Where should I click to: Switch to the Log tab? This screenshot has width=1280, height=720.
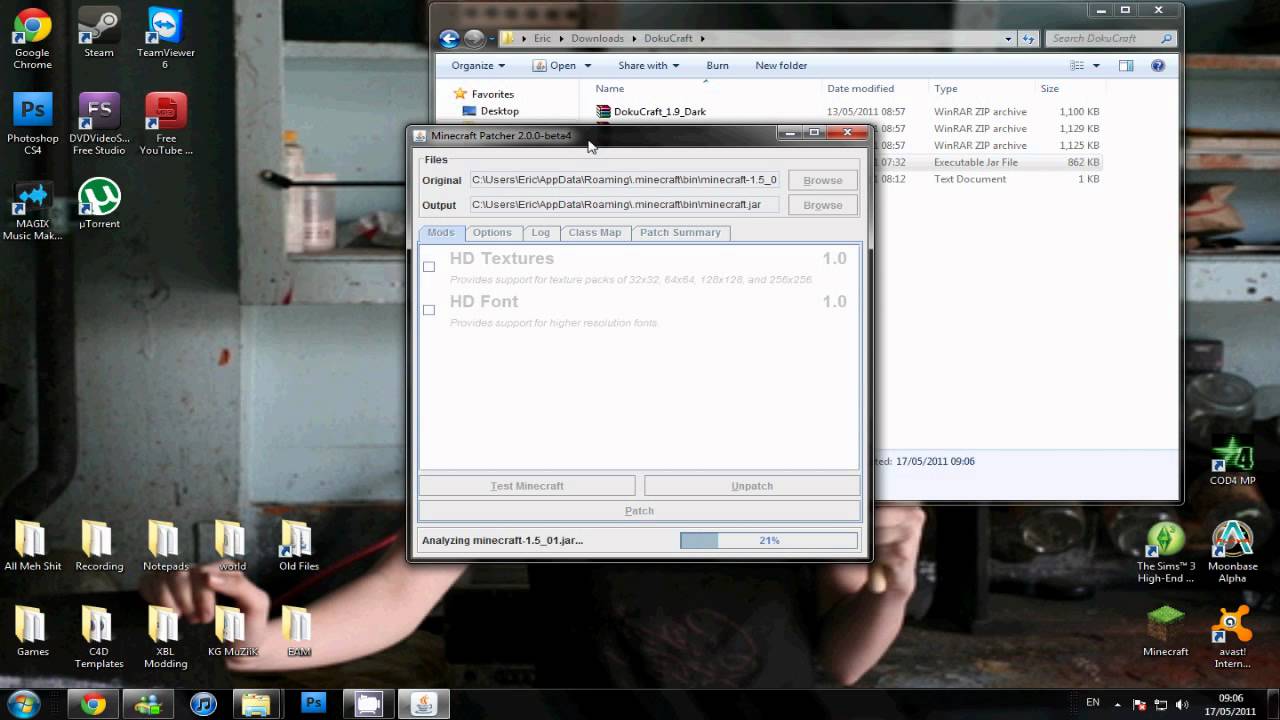tap(541, 232)
